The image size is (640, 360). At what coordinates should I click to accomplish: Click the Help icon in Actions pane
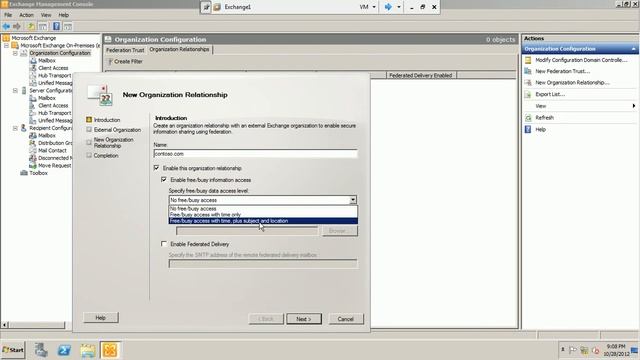(x=528, y=129)
